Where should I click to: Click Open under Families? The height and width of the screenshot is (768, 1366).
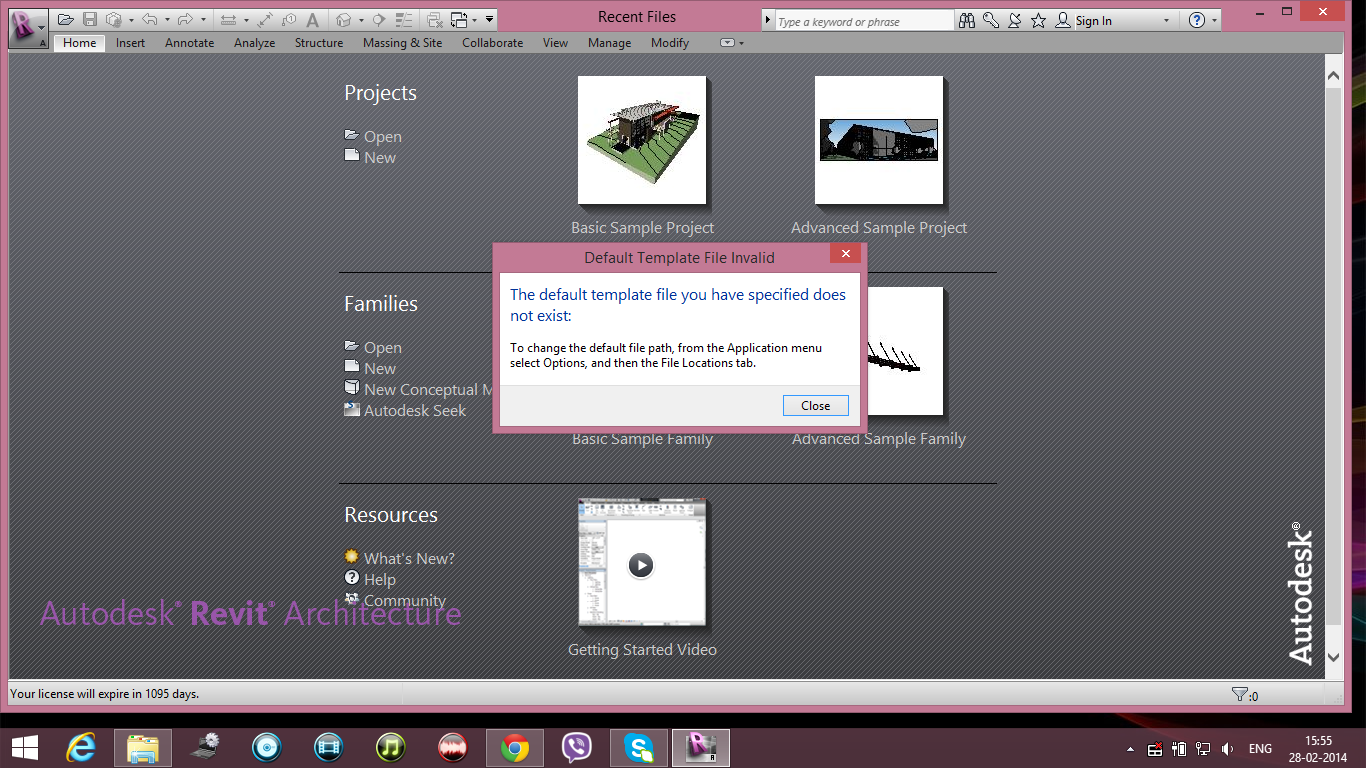383,348
